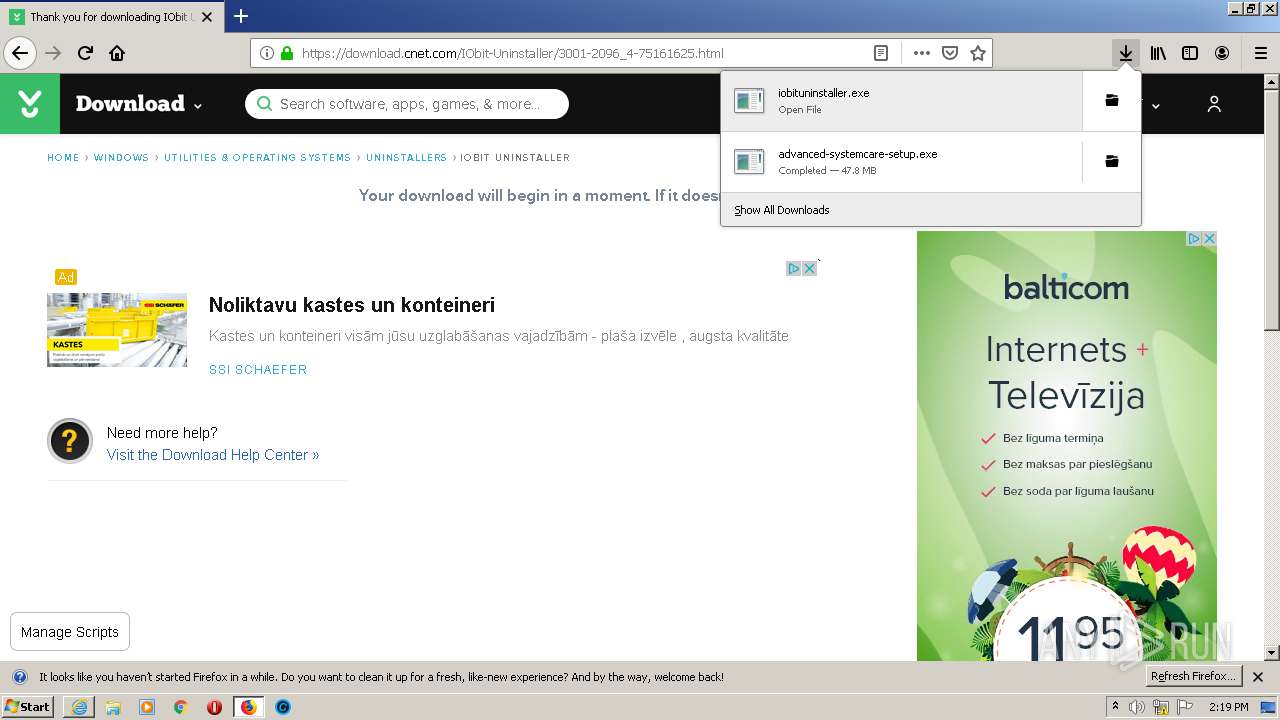Image resolution: width=1280 pixels, height=720 pixels.
Task: Click the balticom Internets Televīzija ad
Action: 1067,445
